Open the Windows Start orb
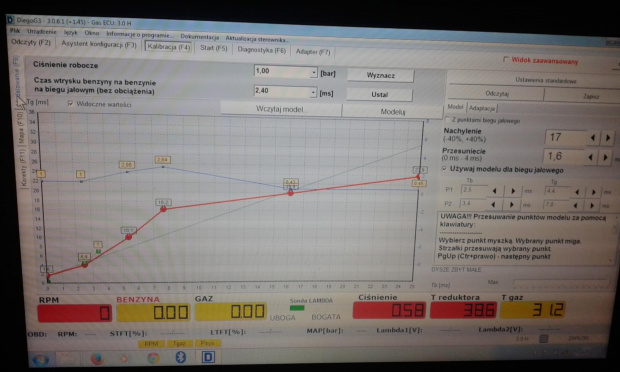The width and height of the screenshot is (620, 372). [41, 360]
